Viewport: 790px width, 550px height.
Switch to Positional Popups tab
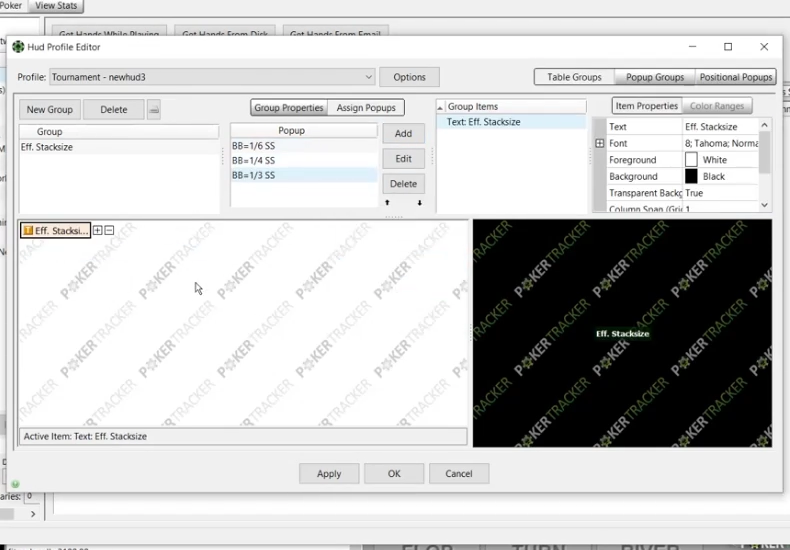click(736, 77)
